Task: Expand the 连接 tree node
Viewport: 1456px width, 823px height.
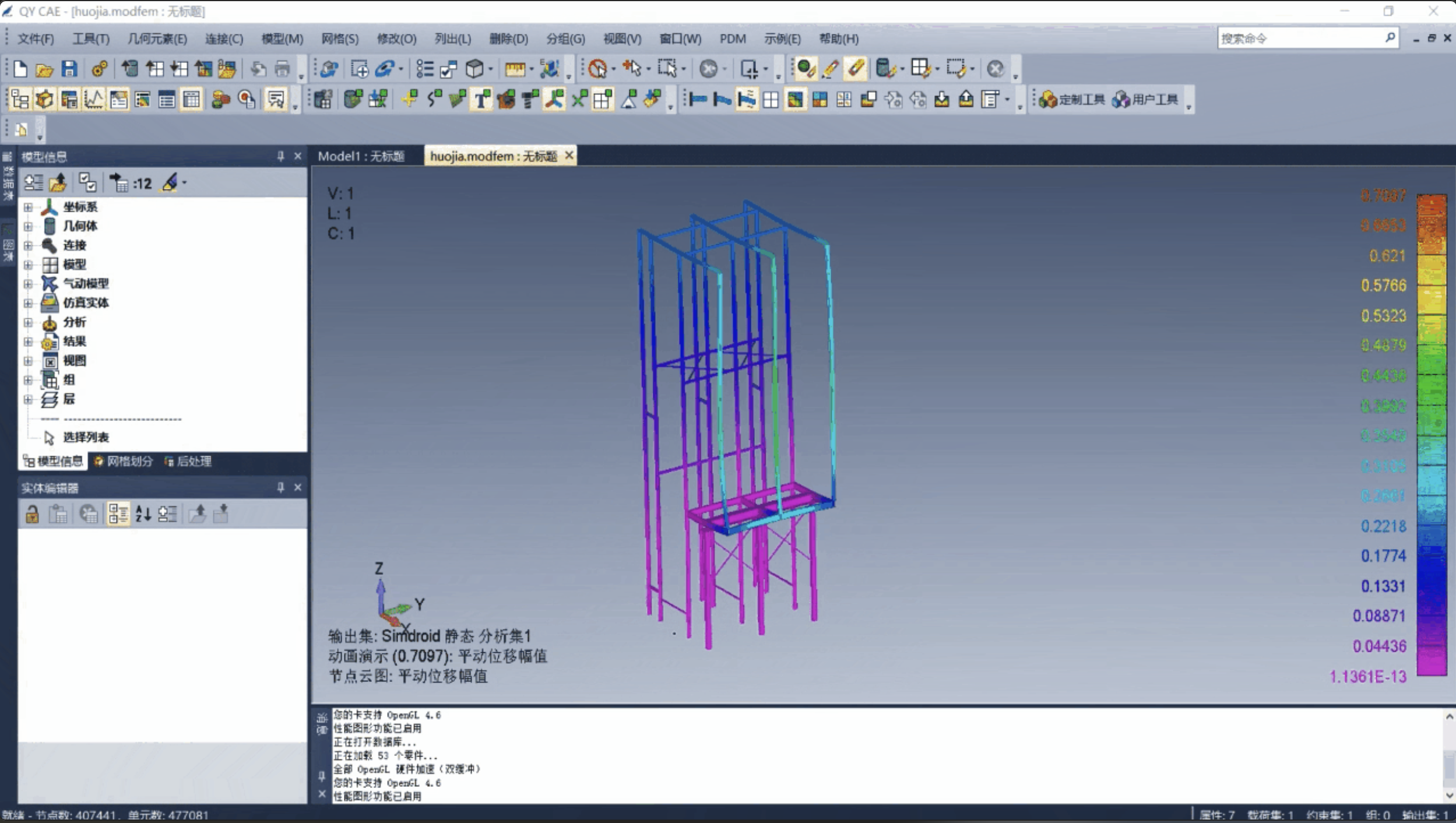Action: click(28, 245)
